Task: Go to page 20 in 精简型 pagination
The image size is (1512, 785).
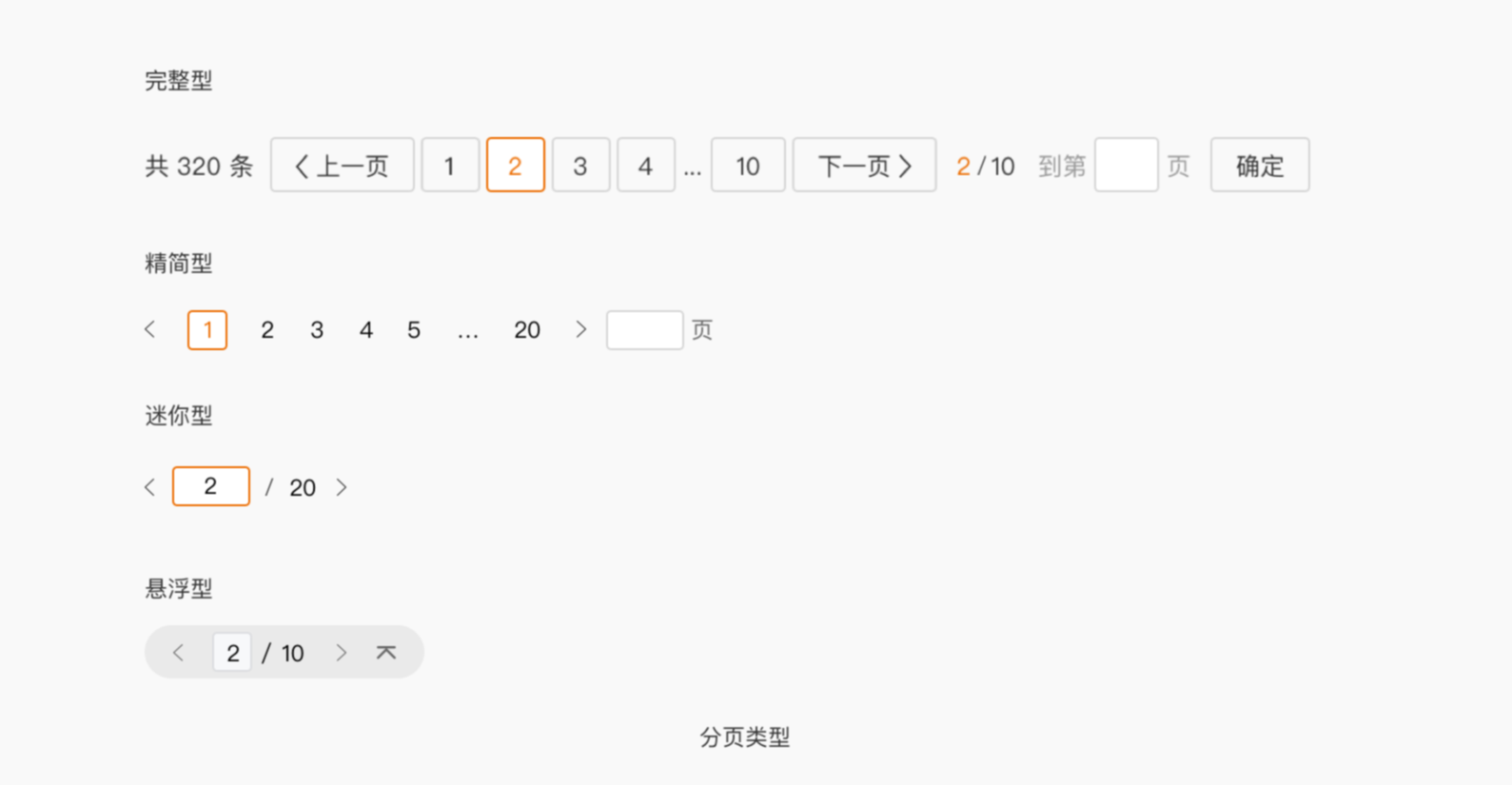Action: (x=527, y=330)
